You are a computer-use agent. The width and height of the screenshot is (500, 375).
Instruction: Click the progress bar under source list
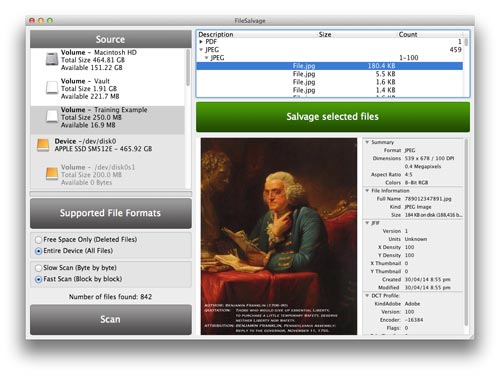pos(111,194)
